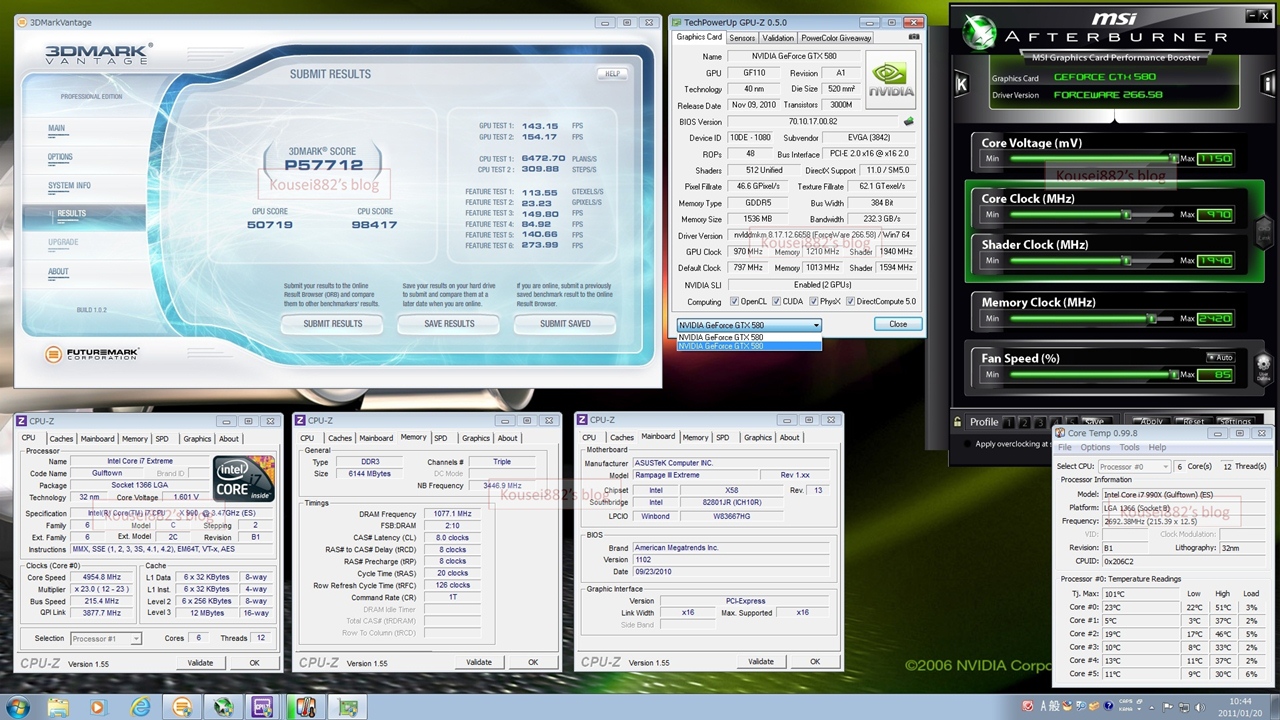Screen dimensions: 1280x720
Task: Click the SUBMIT SAVED button
Action: 565,324
